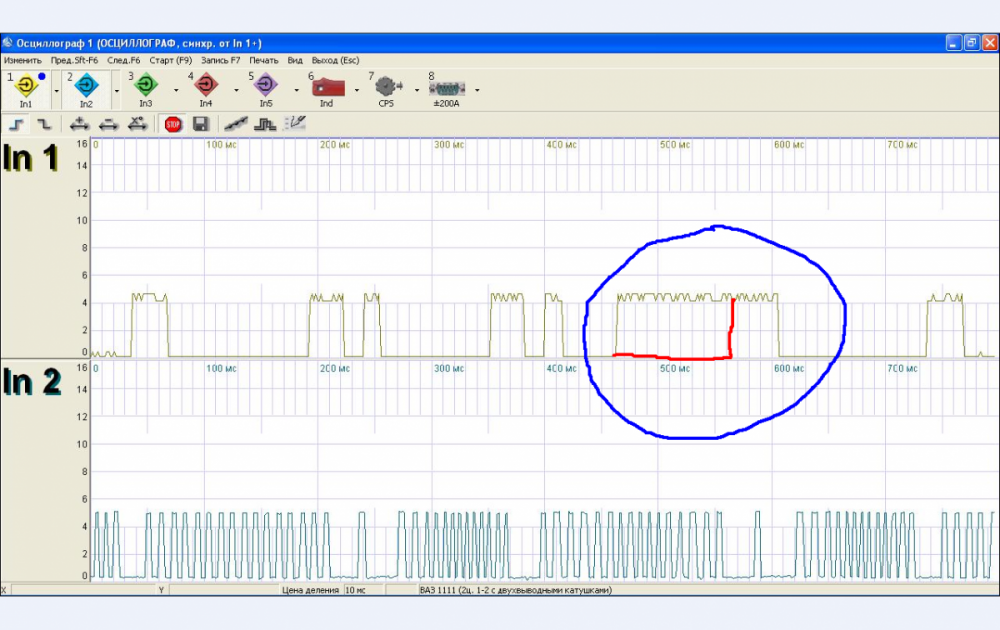Click Выход (Esc) to exit

[335, 60]
